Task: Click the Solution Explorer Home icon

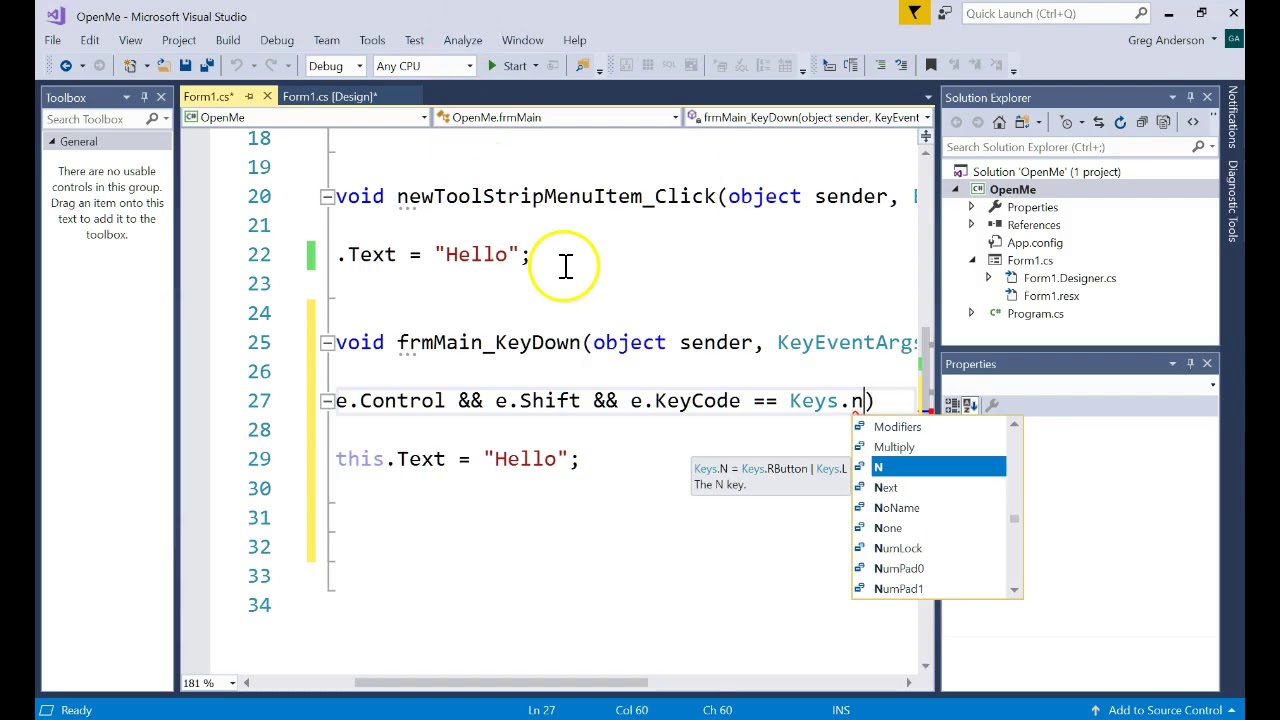Action: click(999, 122)
